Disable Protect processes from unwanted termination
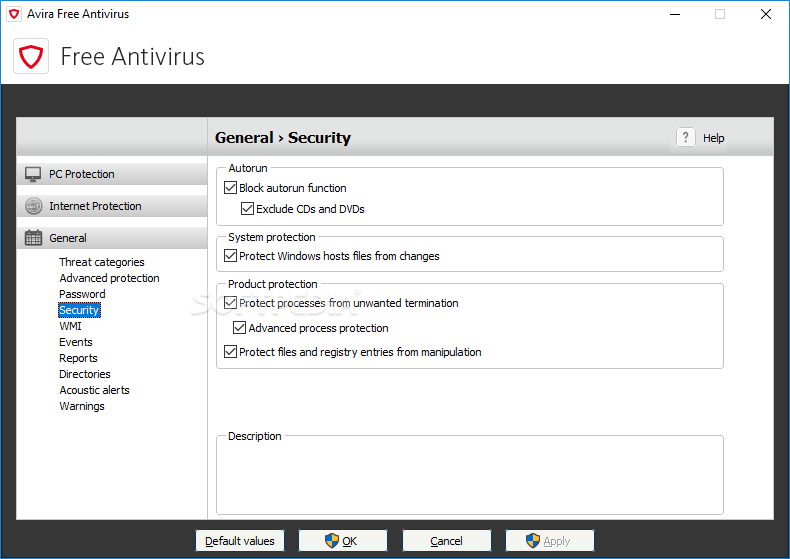790x559 pixels. (x=230, y=303)
